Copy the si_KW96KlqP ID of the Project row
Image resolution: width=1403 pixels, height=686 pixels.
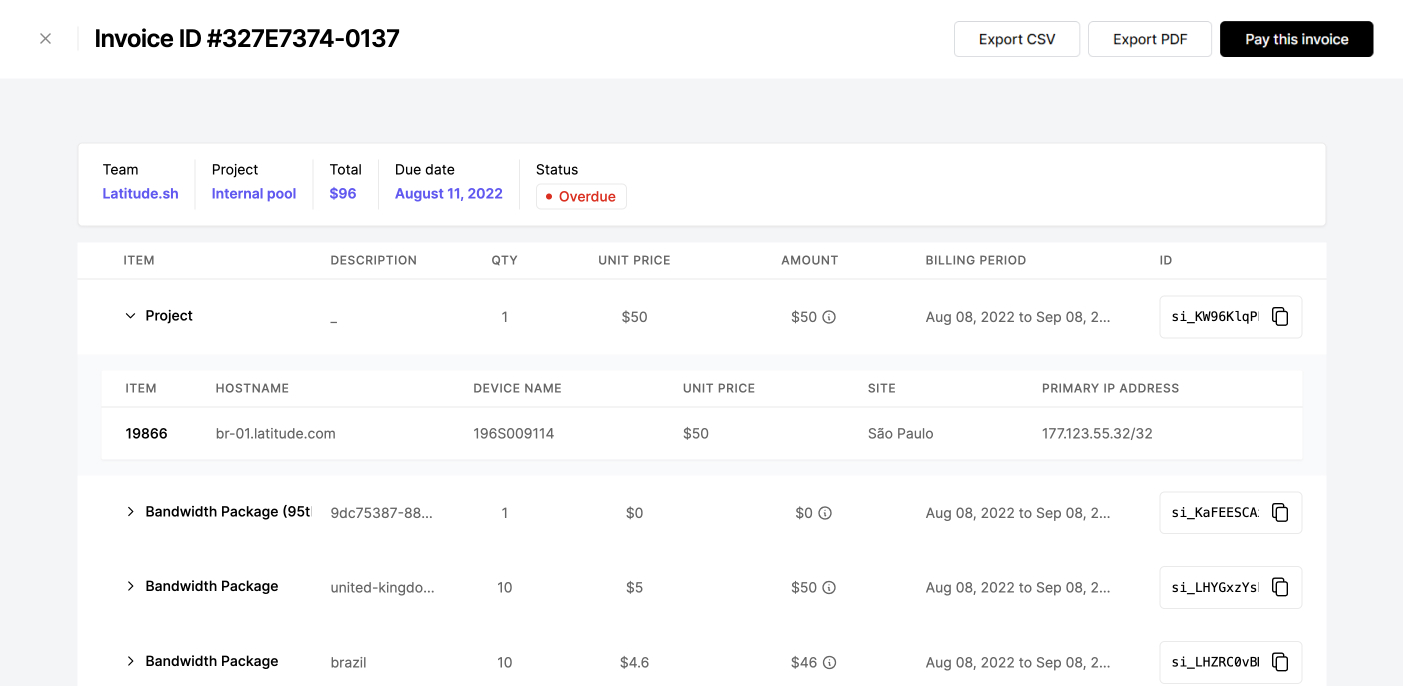tap(1280, 316)
